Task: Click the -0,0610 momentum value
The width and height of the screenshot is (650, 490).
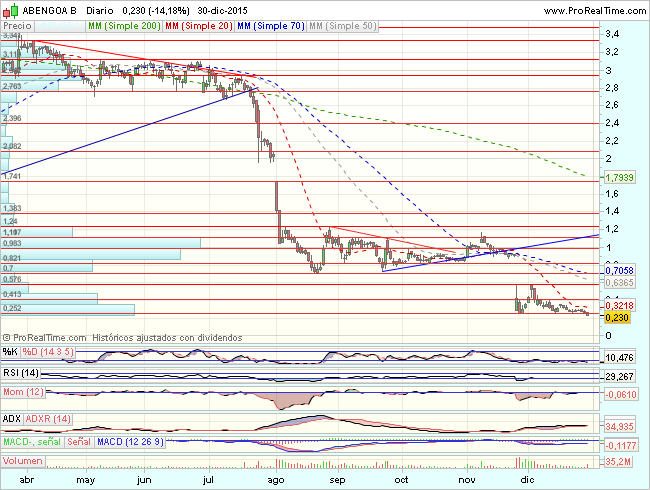Action: click(x=621, y=394)
